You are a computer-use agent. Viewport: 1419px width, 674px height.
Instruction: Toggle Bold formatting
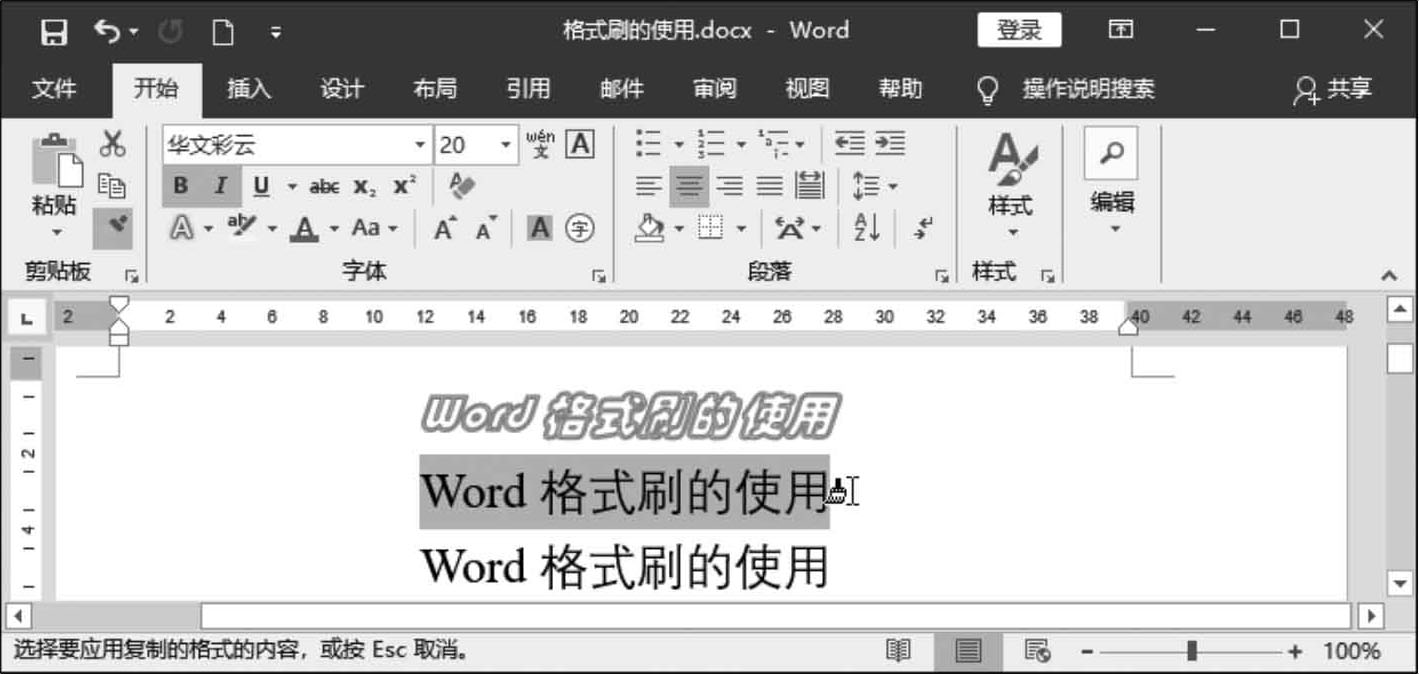[x=181, y=186]
